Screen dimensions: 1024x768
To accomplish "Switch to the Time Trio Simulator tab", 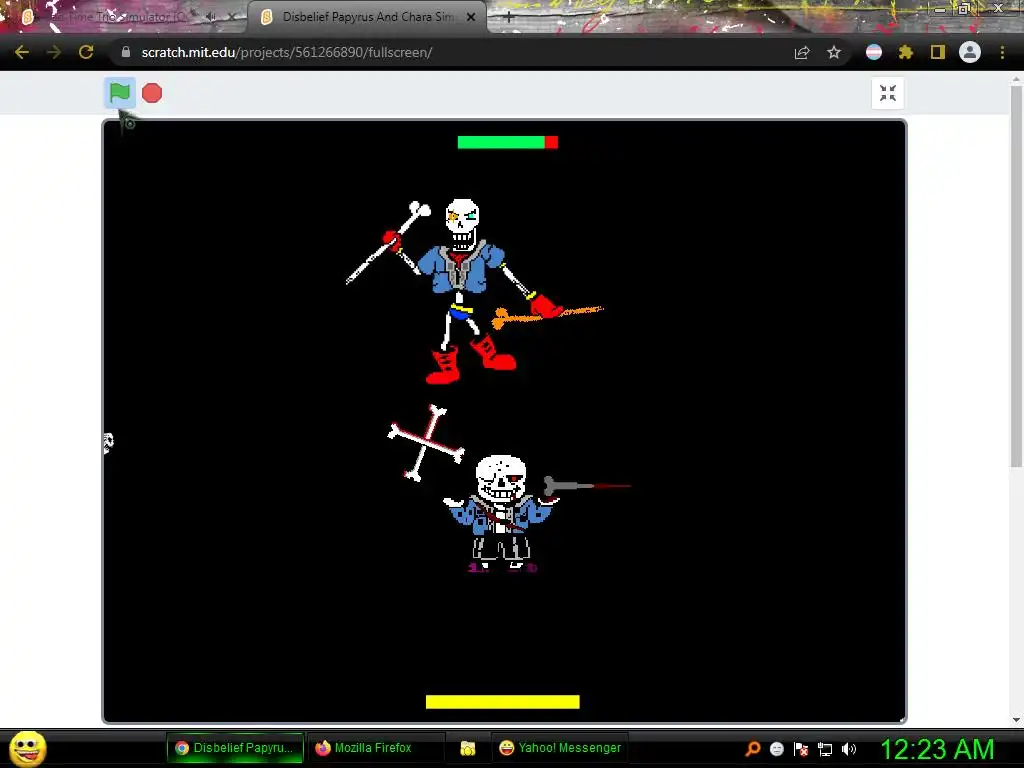I will pos(118,17).
